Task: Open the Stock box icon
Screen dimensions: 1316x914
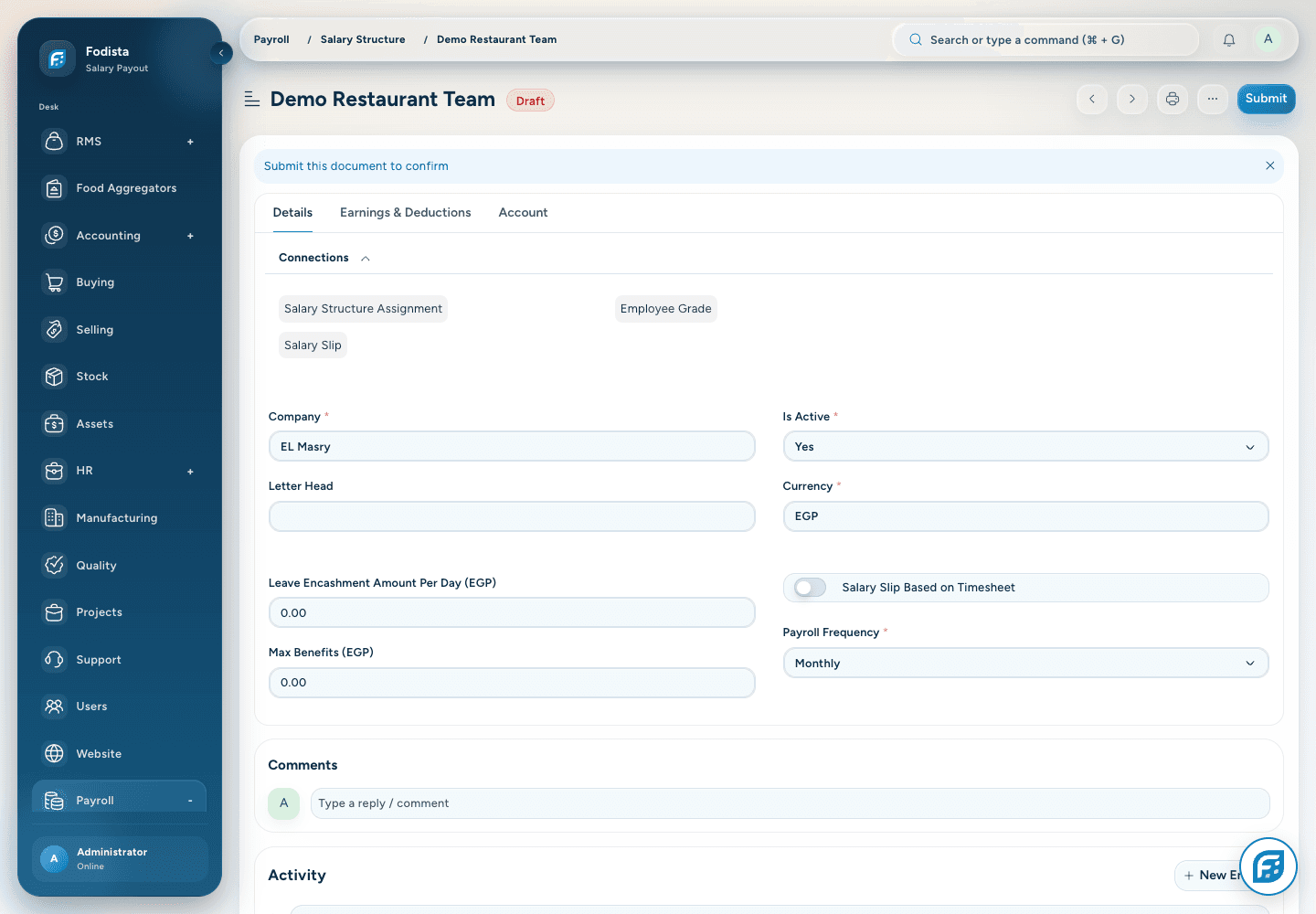Action: point(55,377)
